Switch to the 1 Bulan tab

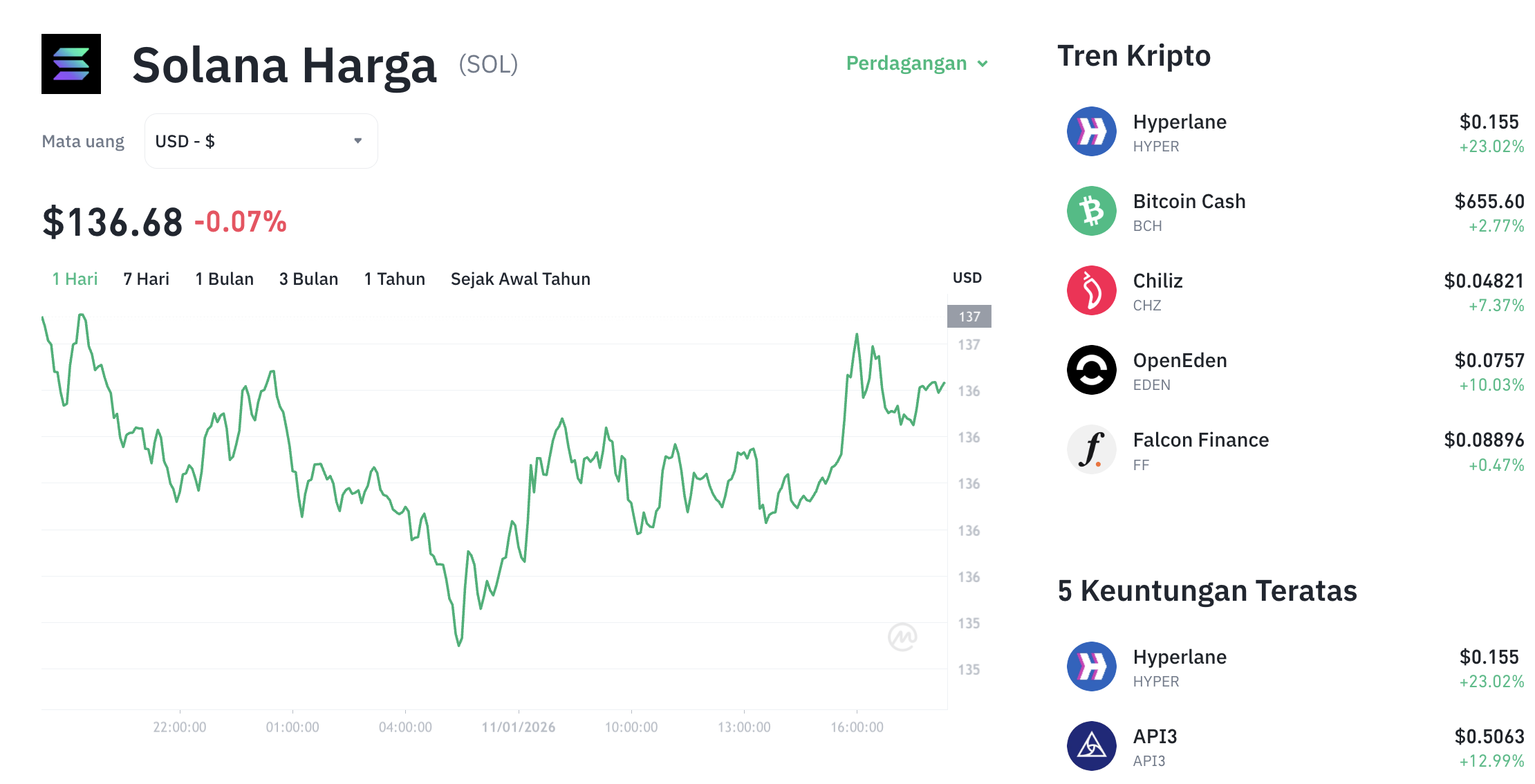(223, 279)
